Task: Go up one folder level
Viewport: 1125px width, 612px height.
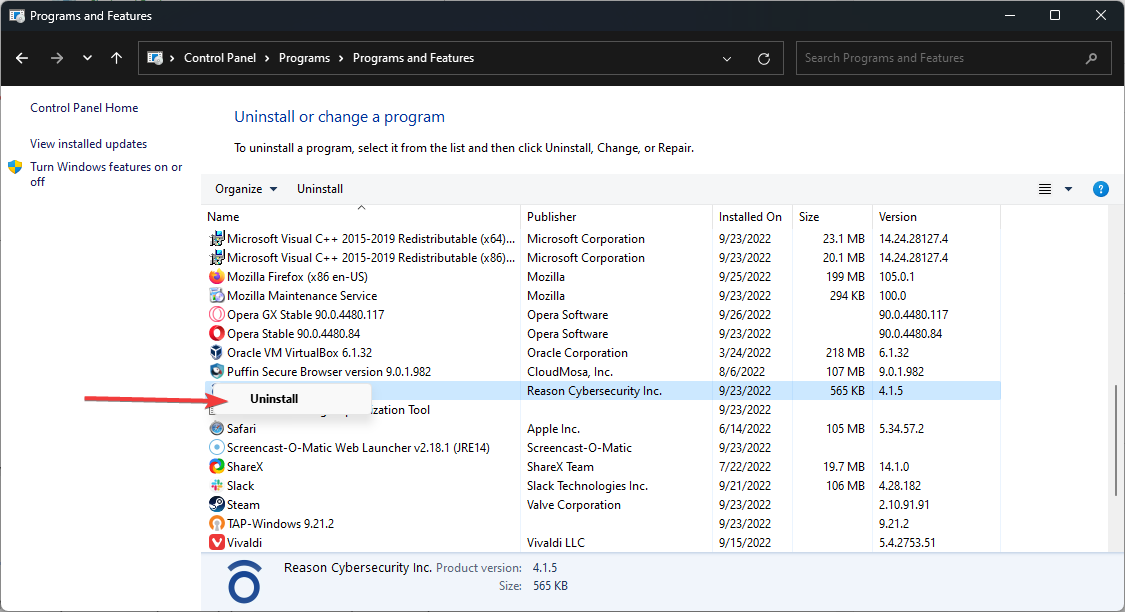Action: (x=117, y=58)
